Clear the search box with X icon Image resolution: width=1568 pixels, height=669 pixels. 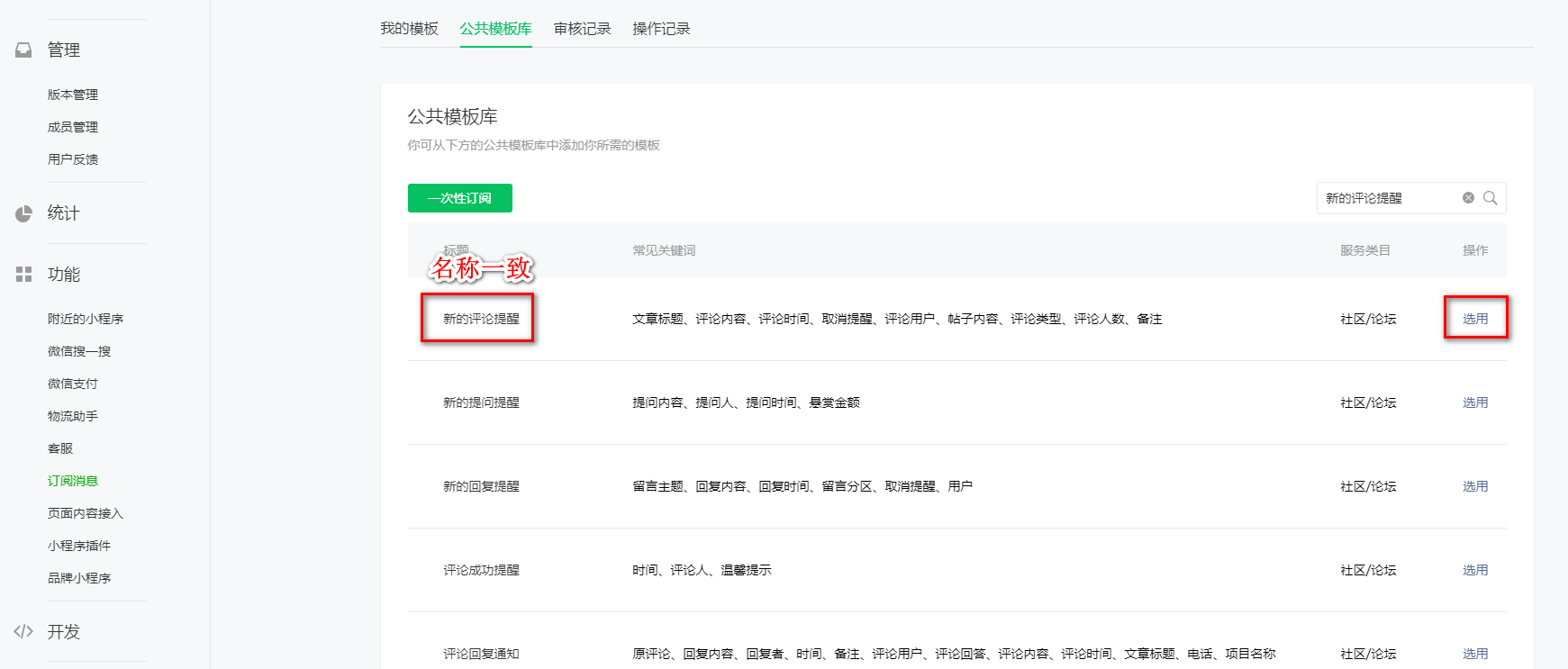click(x=1468, y=198)
